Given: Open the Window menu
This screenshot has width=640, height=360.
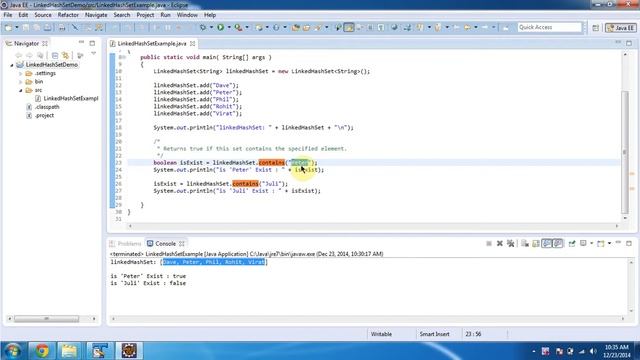Looking at the screenshot, I should coord(187,15).
